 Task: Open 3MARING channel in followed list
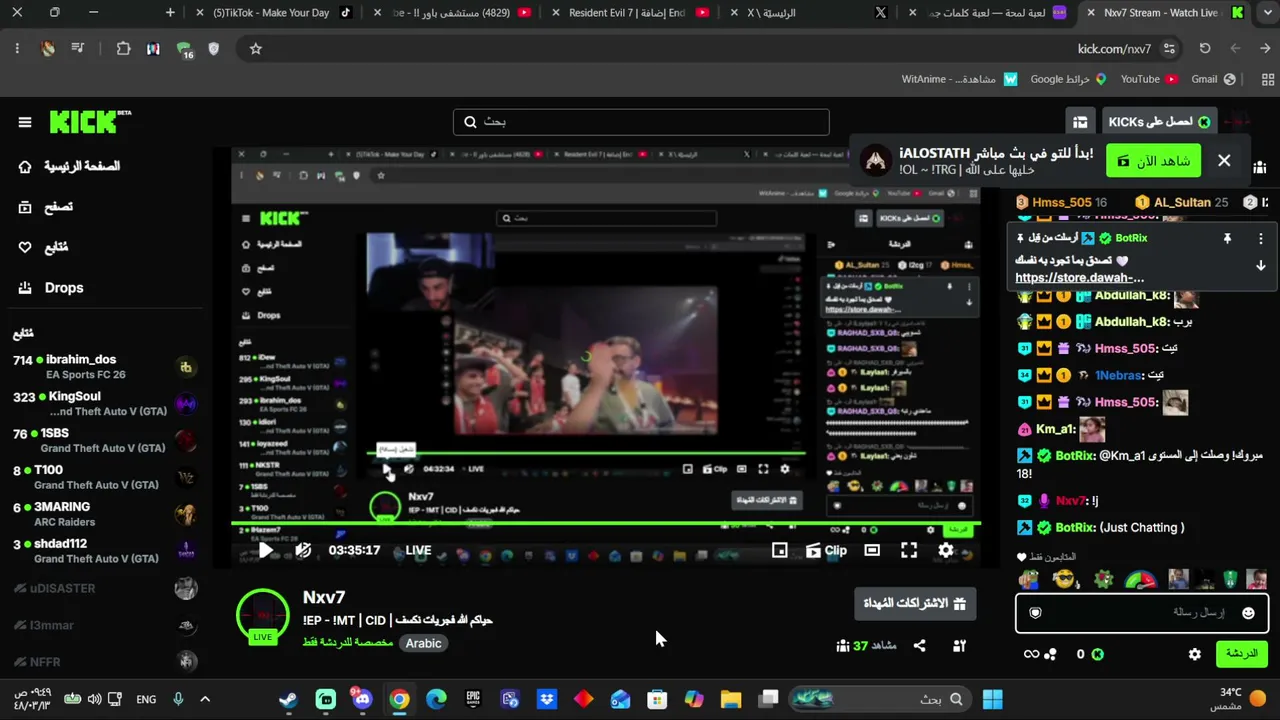105,514
